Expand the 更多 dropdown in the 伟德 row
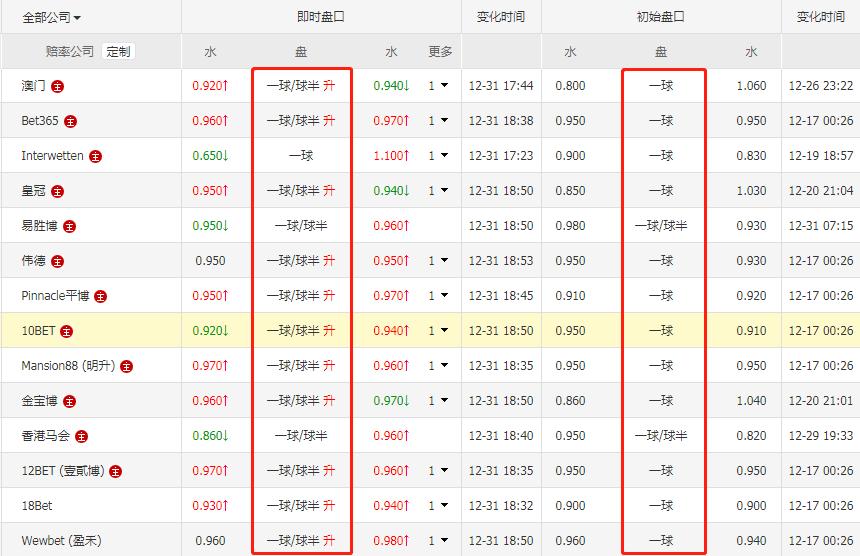The width and height of the screenshot is (860, 556). (438, 260)
